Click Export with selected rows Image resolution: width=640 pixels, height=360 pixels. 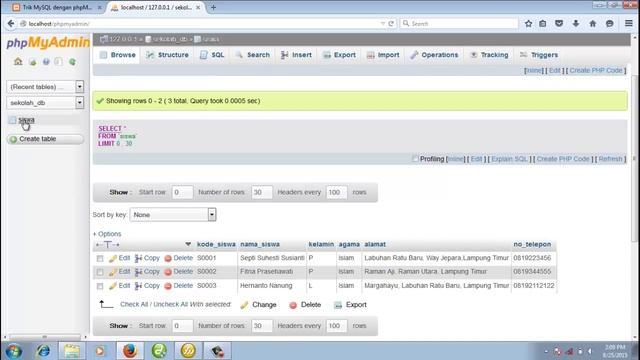350,305
